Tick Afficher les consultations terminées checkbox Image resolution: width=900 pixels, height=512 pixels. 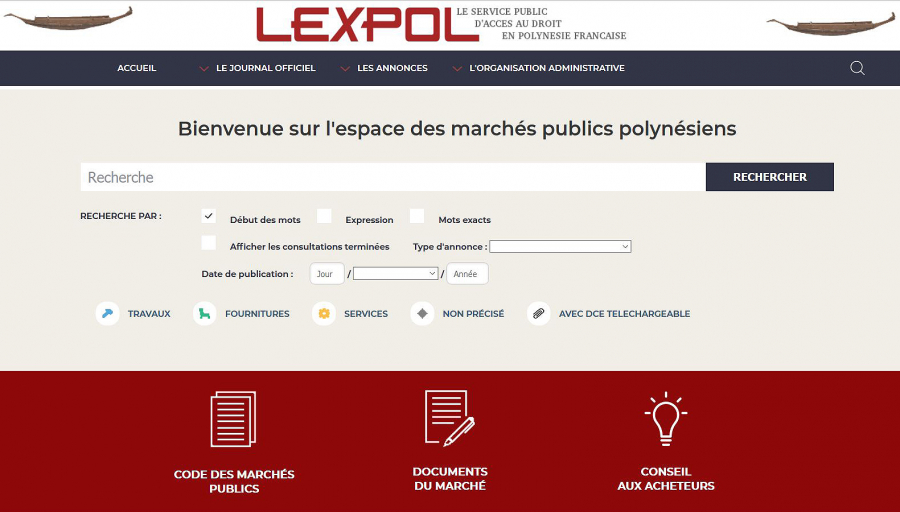point(209,243)
